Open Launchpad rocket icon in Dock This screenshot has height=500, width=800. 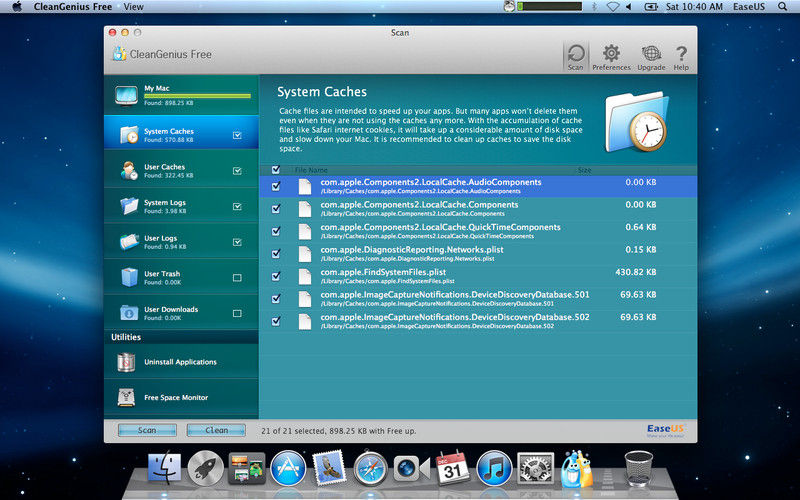coord(206,468)
